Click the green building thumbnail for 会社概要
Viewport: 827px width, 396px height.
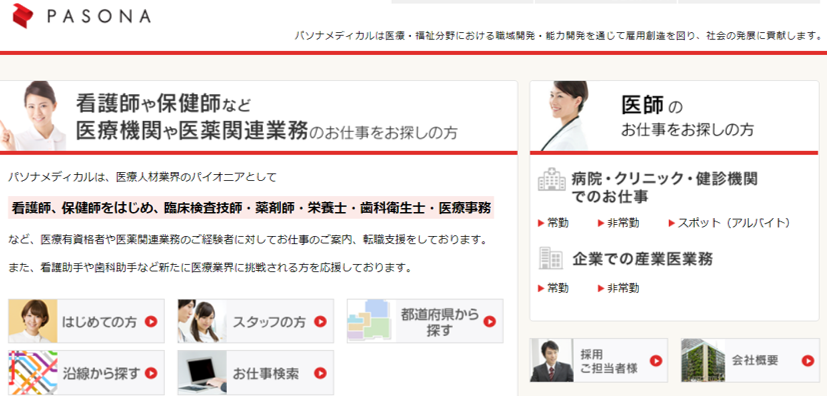[703, 361]
